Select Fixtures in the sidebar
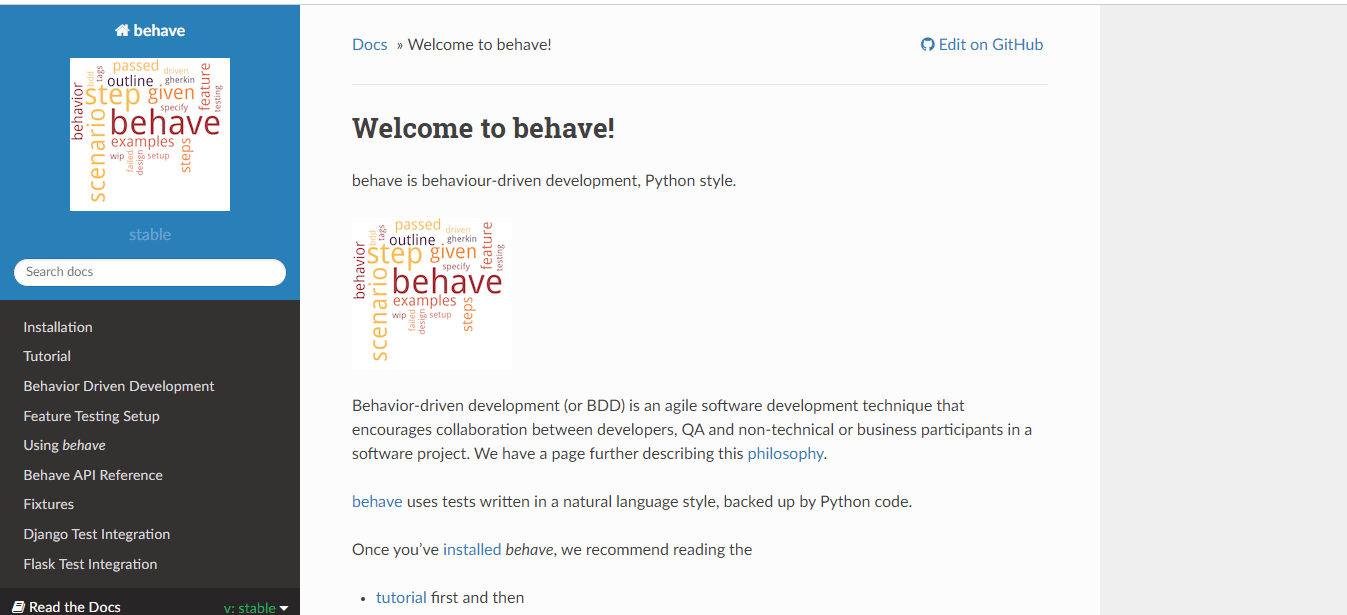 pos(48,504)
